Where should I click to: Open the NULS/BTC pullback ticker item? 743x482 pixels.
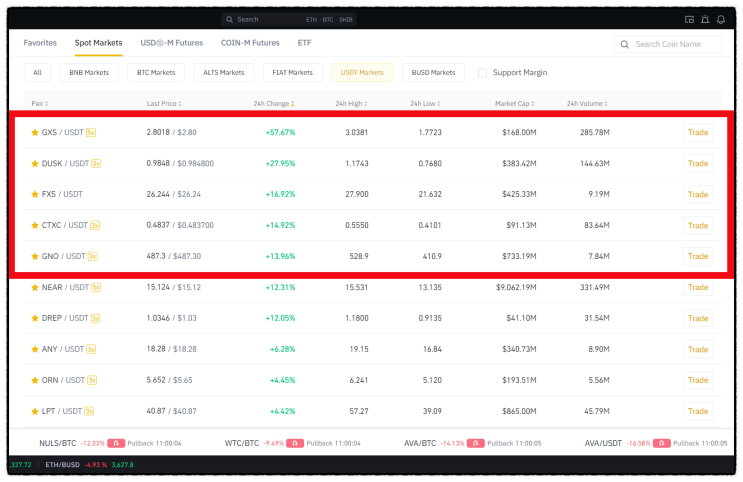(110, 444)
